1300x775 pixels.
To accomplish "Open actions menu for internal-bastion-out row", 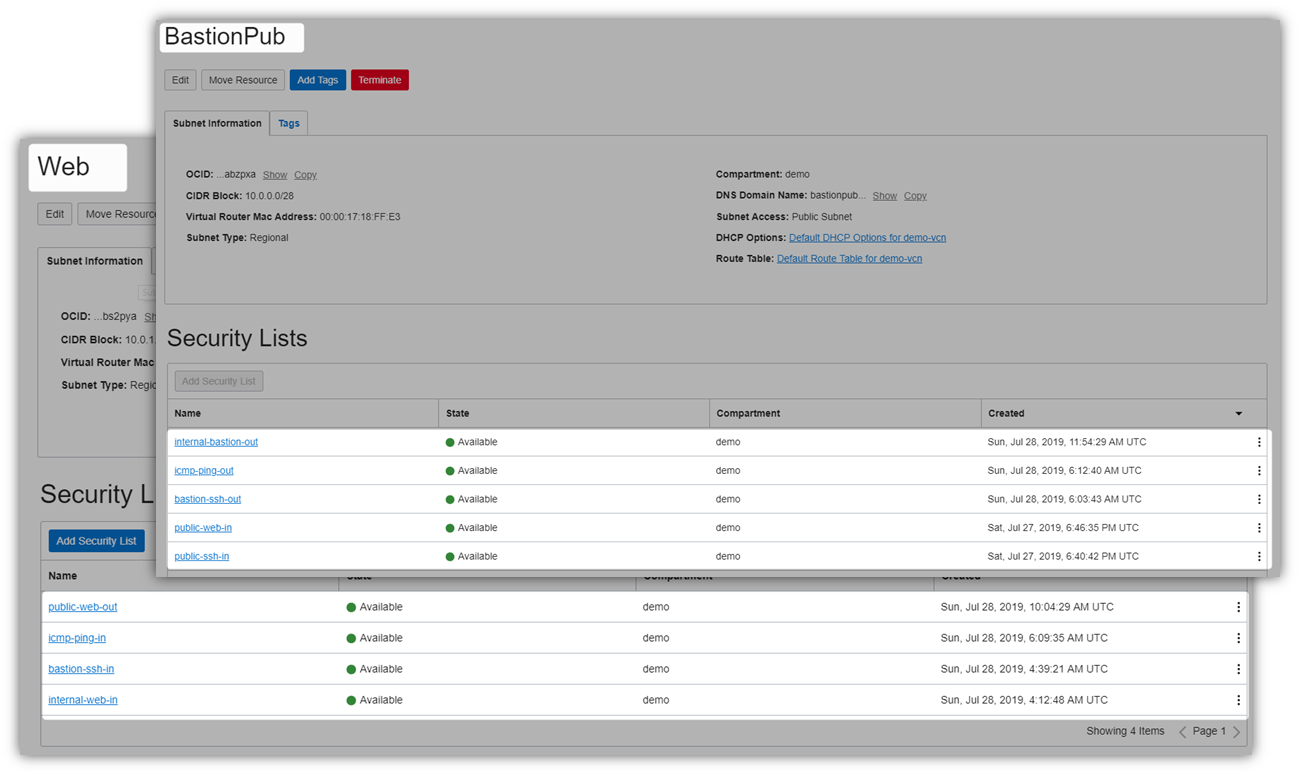I will click(1259, 441).
